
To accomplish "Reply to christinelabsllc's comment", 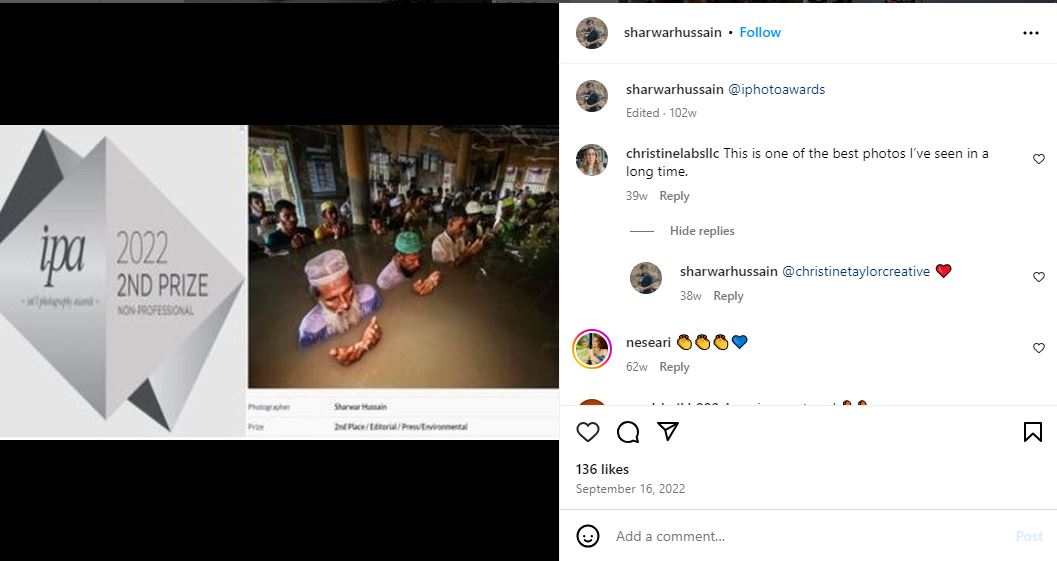I will coord(675,196).
